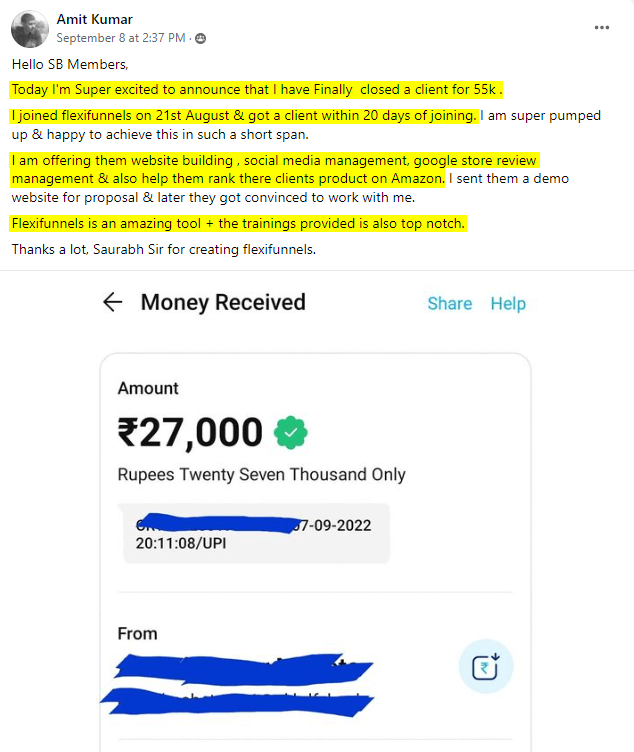Image resolution: width=634 pixels, height=752 pixels.
Task: Click the Amit Kumar author name
Action: (x=94, y=19)
